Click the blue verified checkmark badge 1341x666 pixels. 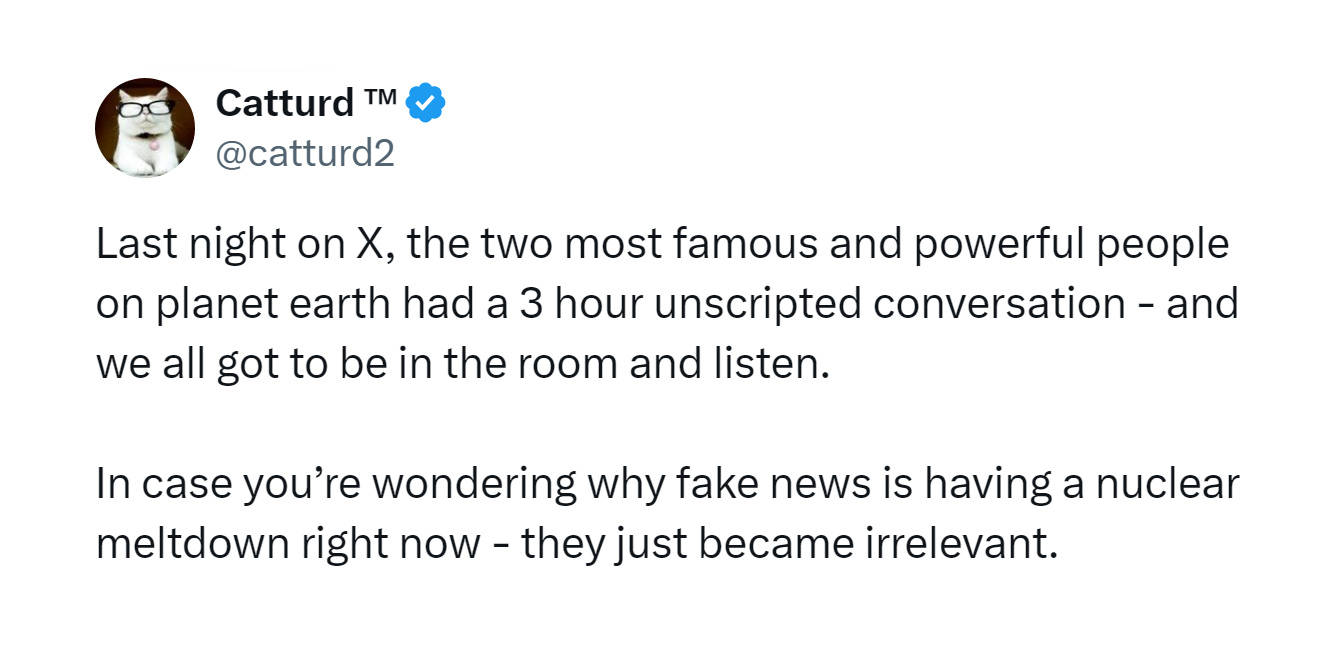430,102
